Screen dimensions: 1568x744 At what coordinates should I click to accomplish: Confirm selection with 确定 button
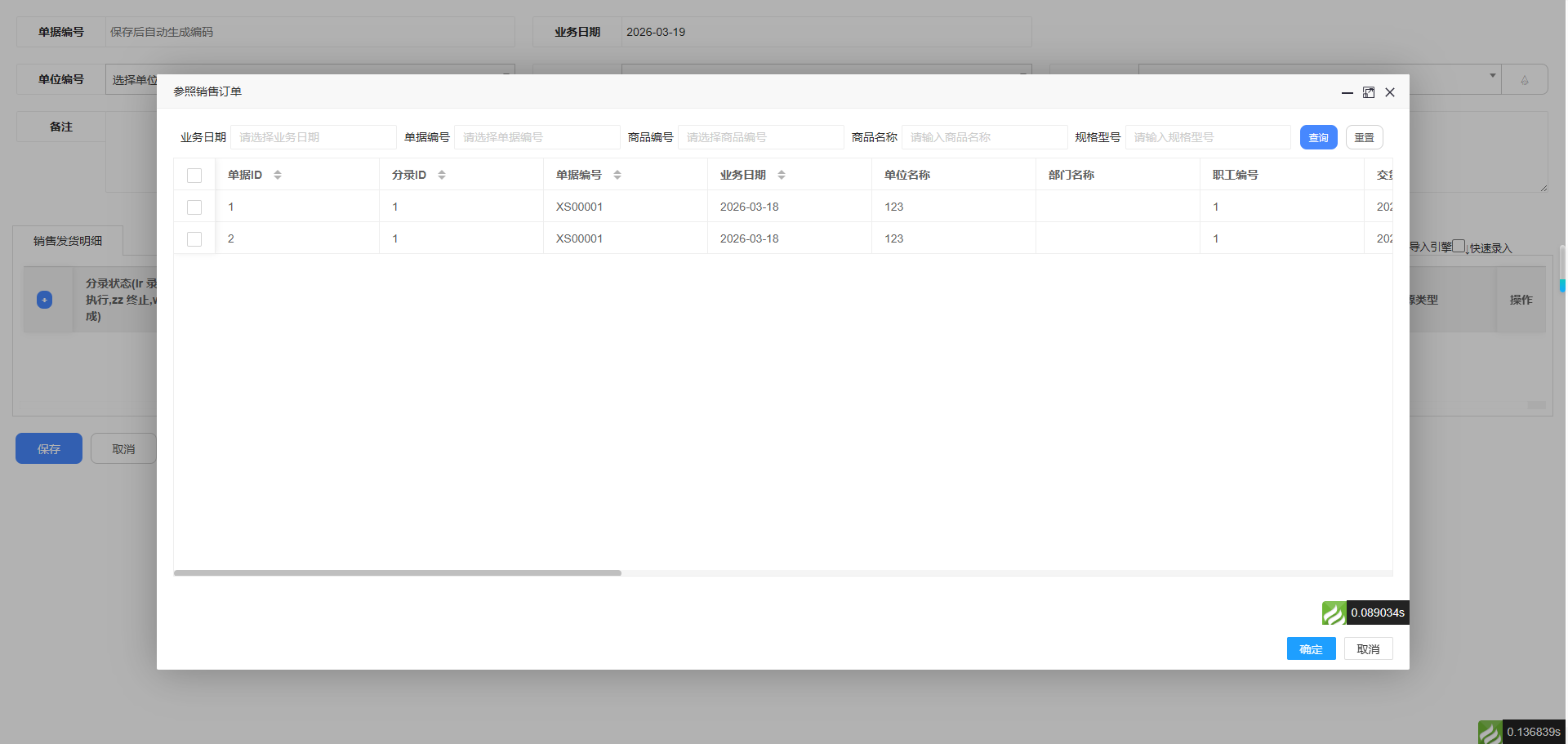pyautogui.click(x=1311, y=649)
